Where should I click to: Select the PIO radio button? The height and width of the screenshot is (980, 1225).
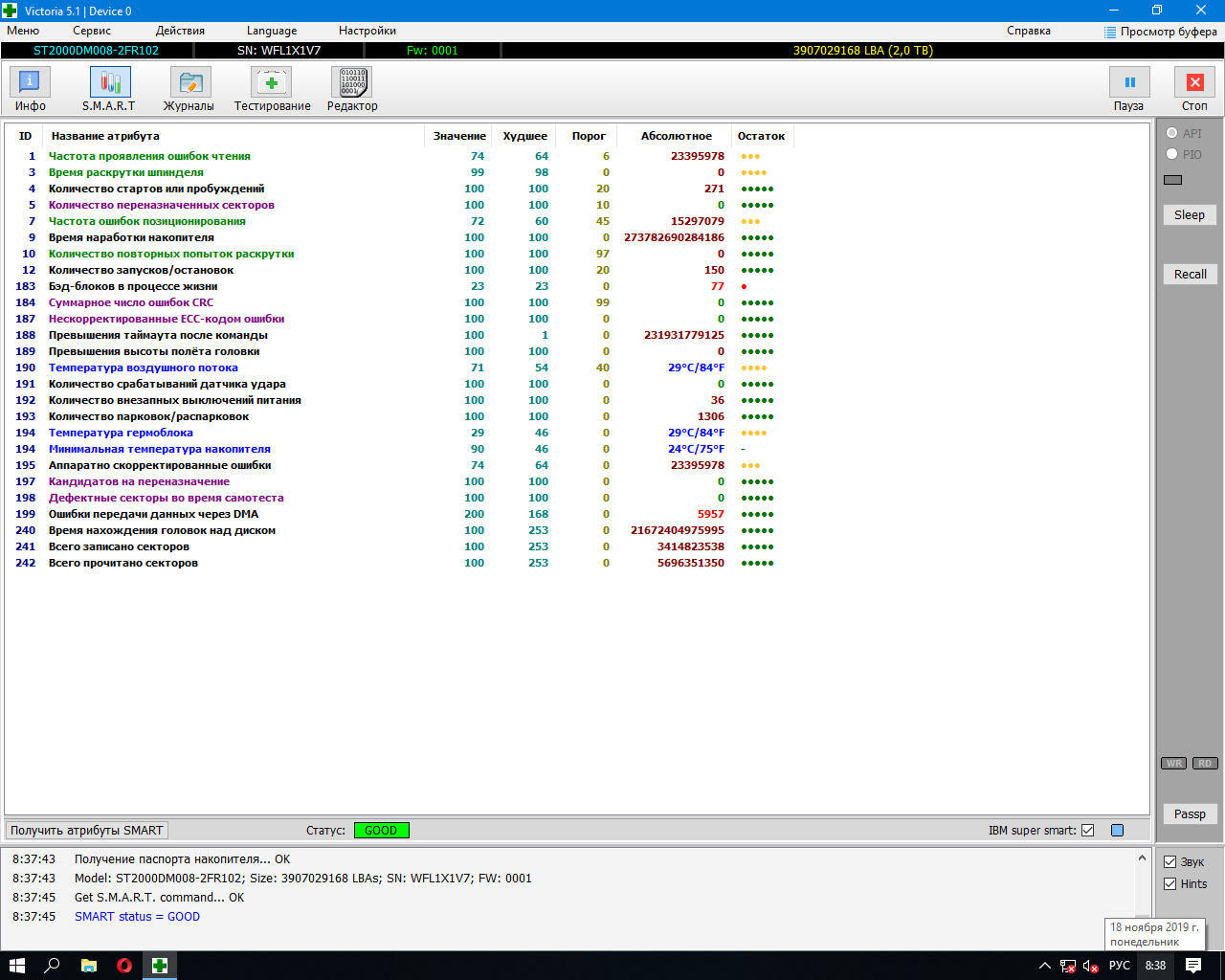(x=1172, y=154)
